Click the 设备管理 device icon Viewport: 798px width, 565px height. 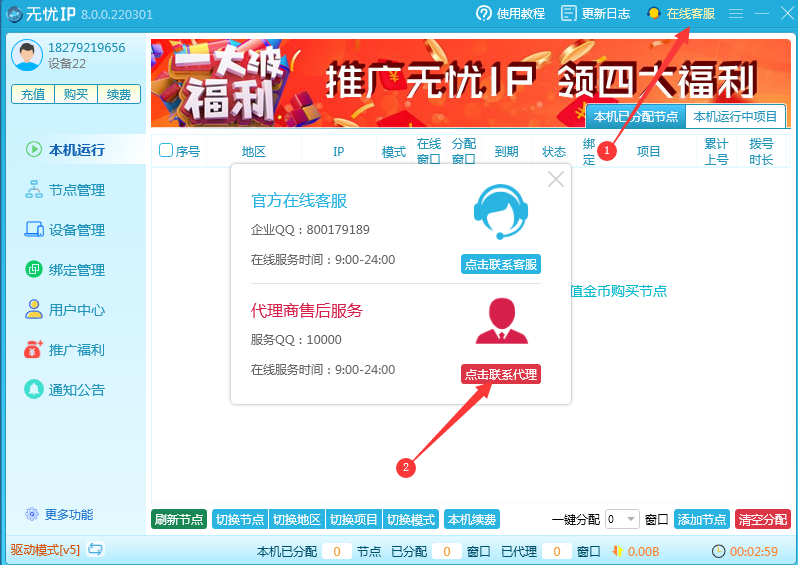(34, 230)
